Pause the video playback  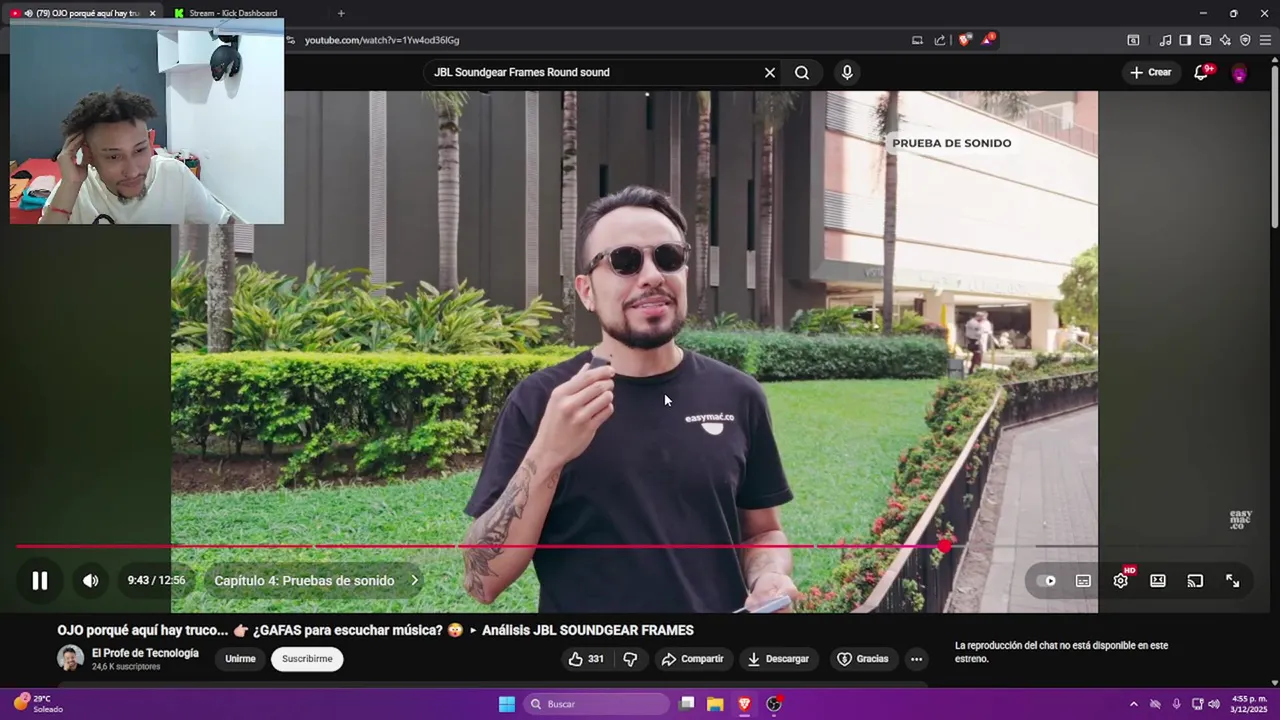(x=40, y=581)
